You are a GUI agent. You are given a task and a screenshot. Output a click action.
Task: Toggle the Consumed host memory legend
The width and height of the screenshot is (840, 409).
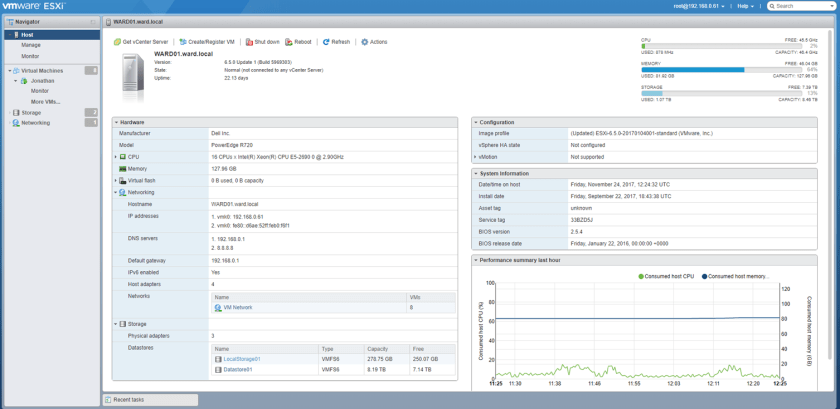(735, 277)
